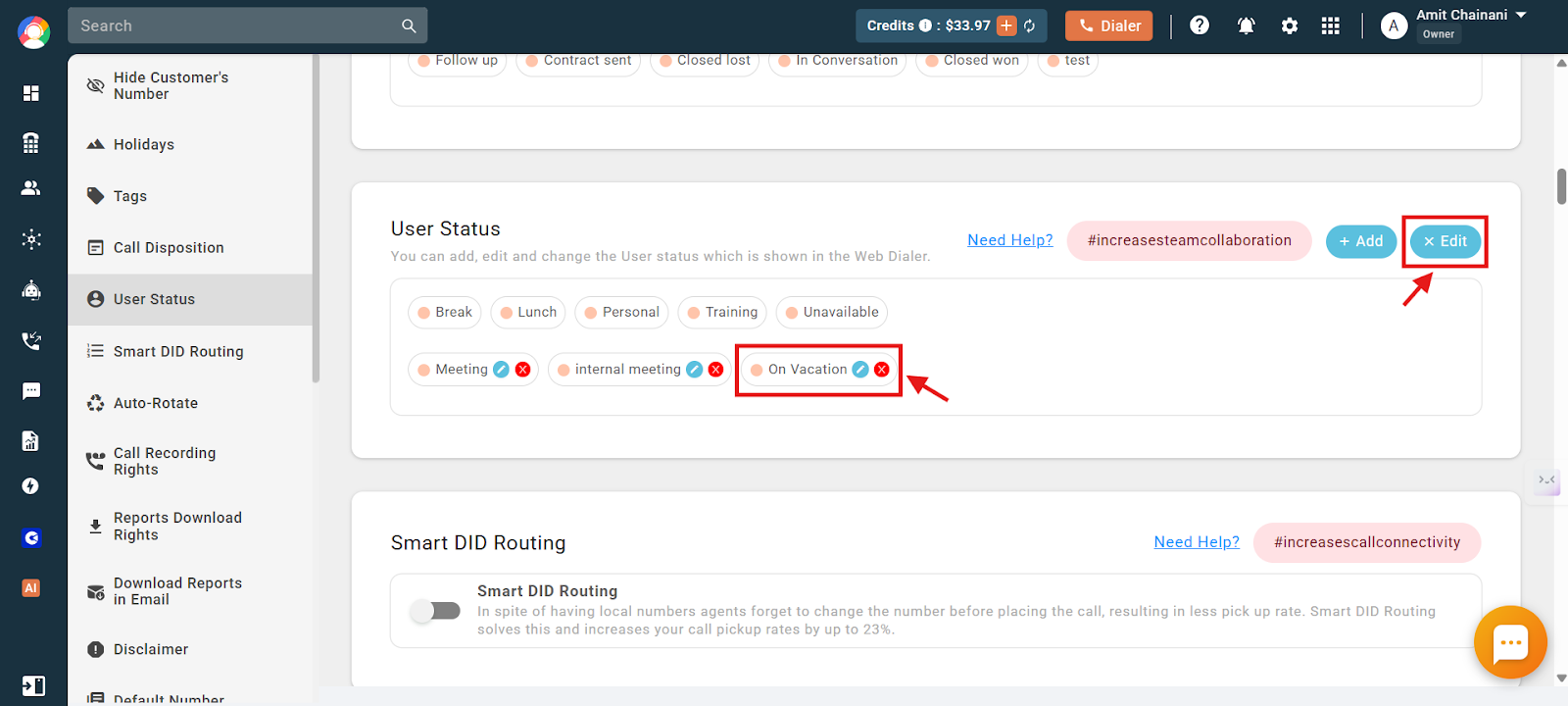Click the Personal status chip

pyautogui.click(x=621, y=313)
